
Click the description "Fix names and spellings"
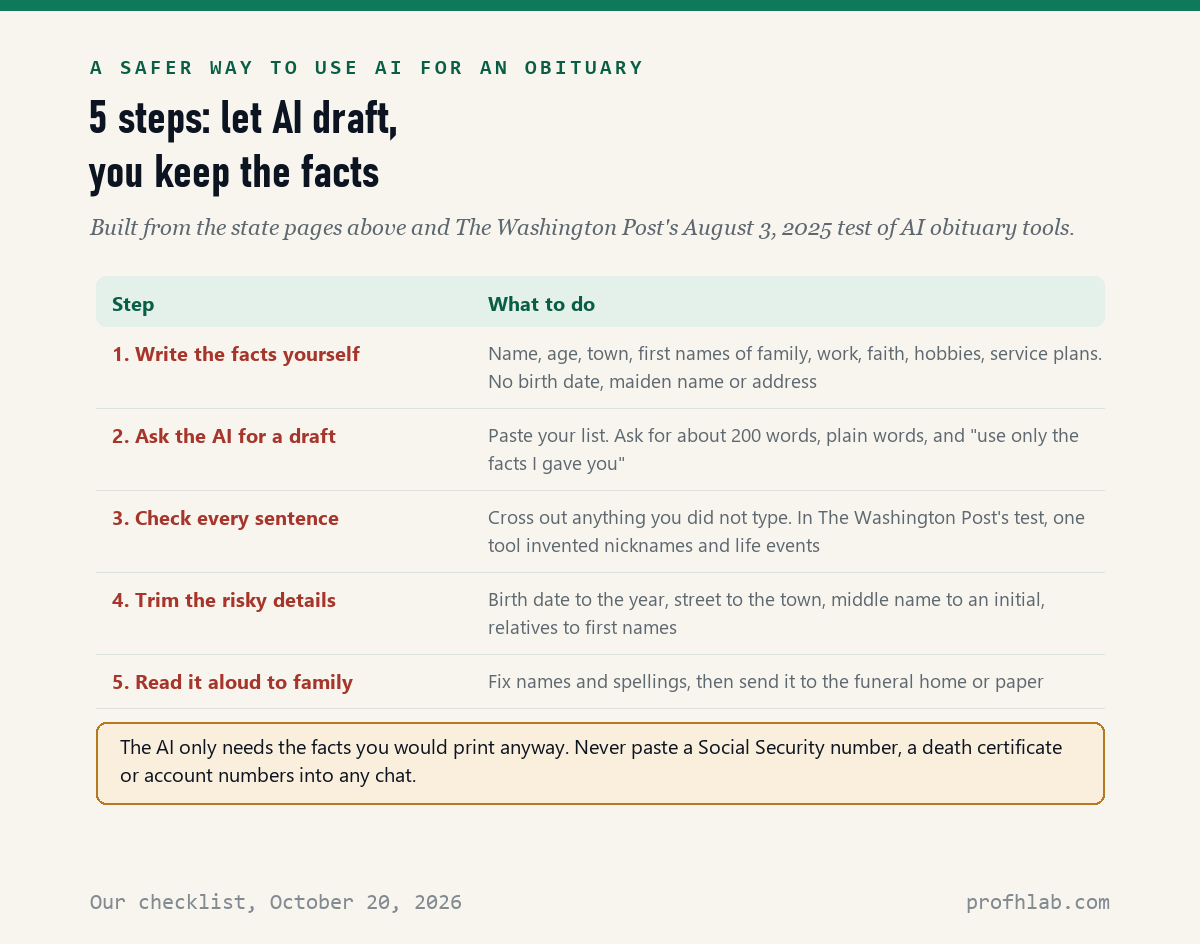point(765,682)
